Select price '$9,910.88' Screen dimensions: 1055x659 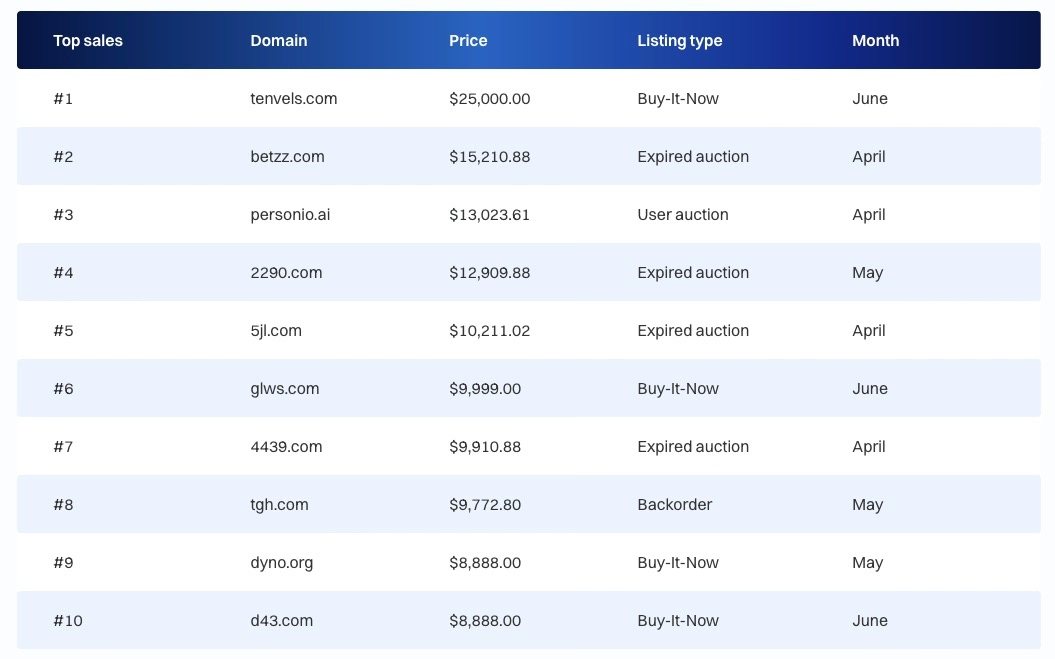pos(484,446)
